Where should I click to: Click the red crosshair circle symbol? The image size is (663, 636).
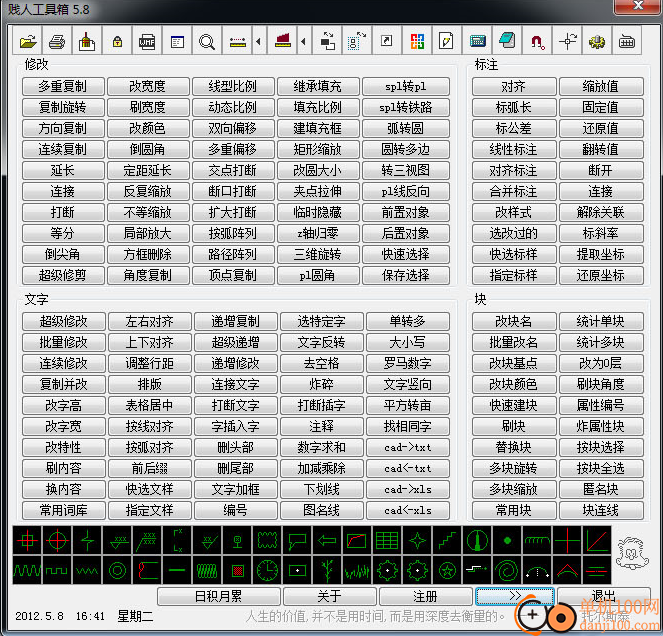[58, 540]
